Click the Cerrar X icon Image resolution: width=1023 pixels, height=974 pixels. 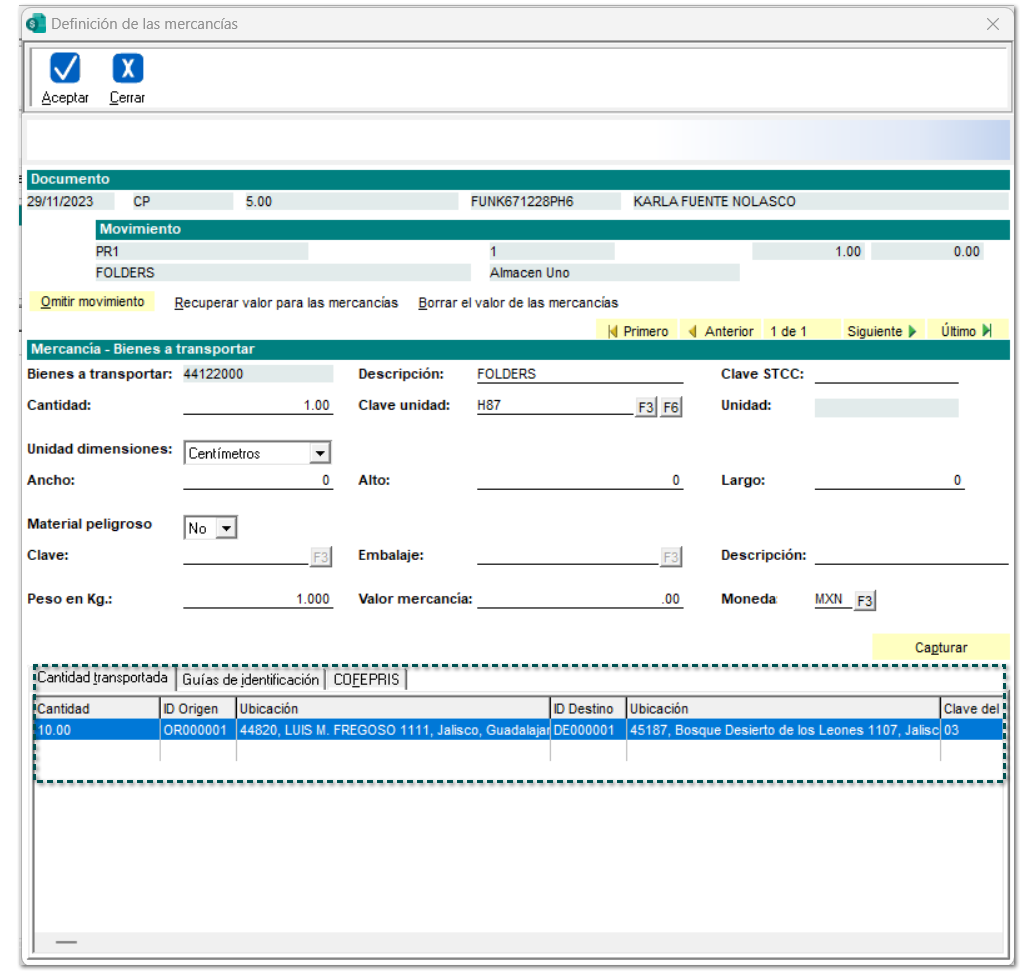127,68
